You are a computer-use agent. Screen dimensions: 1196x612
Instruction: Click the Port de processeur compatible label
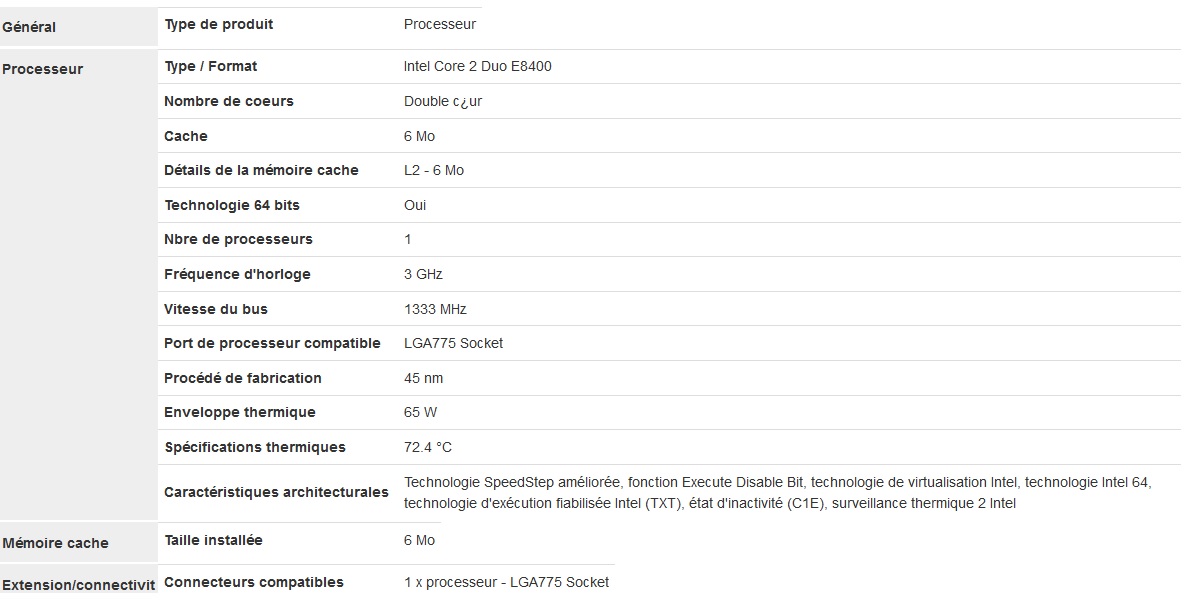pyautogui.click(x=272, y=343)
